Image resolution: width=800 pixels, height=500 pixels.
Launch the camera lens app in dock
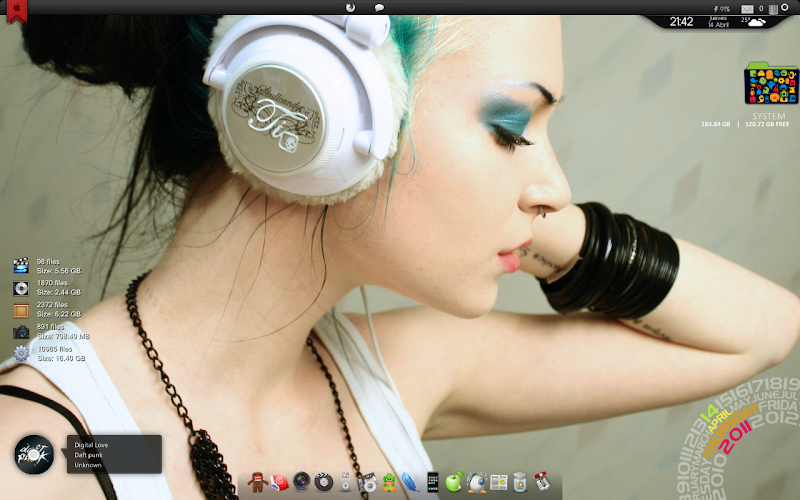point(300,483)
